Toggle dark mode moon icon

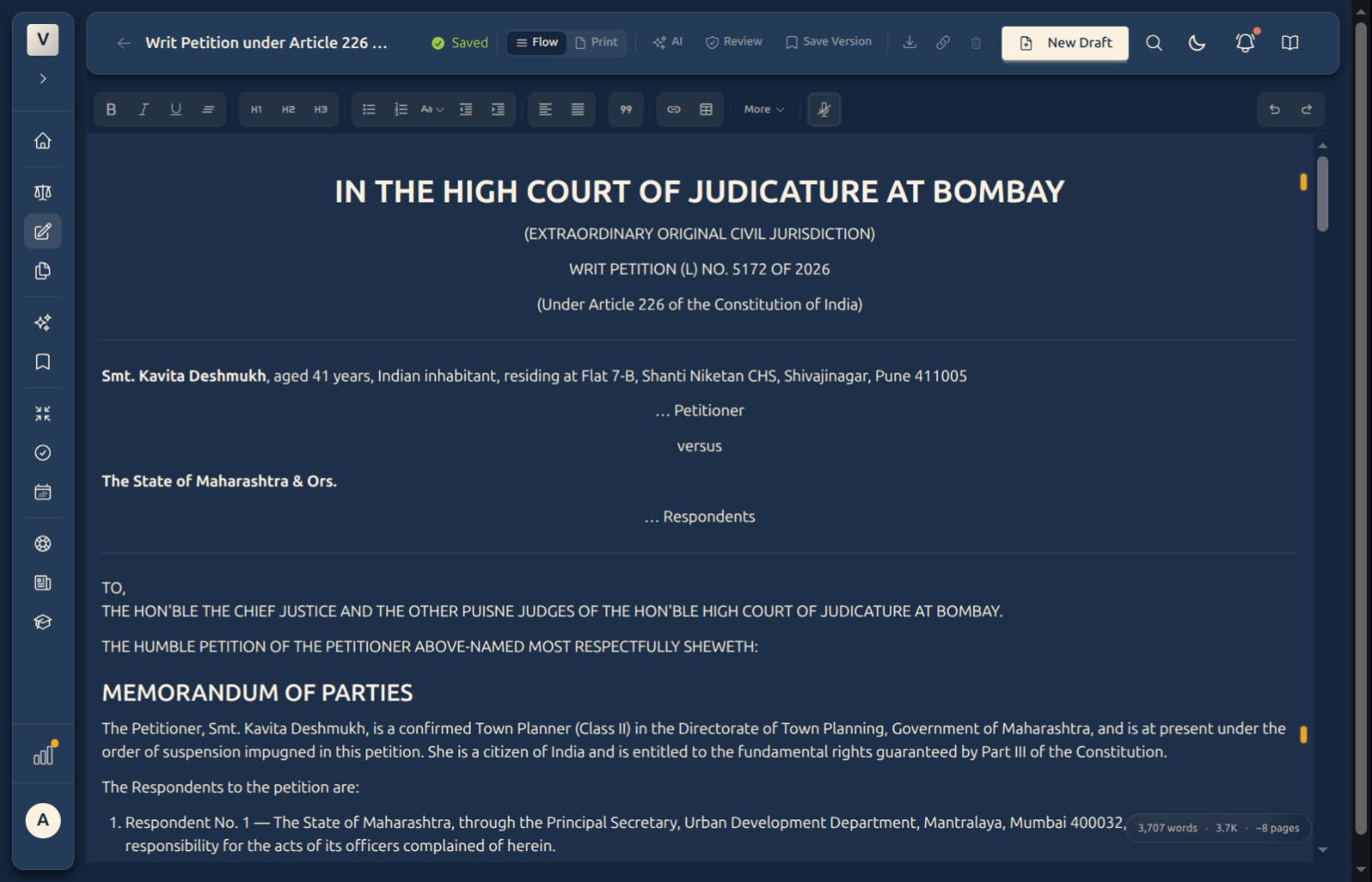(1197, 43)
